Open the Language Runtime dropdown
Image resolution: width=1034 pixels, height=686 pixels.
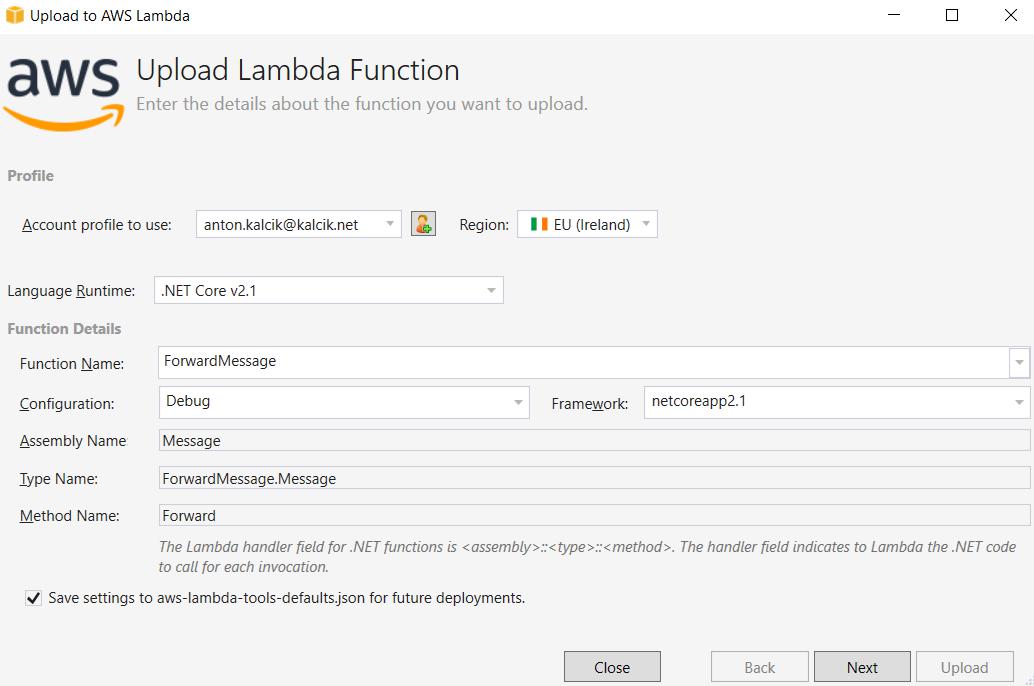(489, 290)
